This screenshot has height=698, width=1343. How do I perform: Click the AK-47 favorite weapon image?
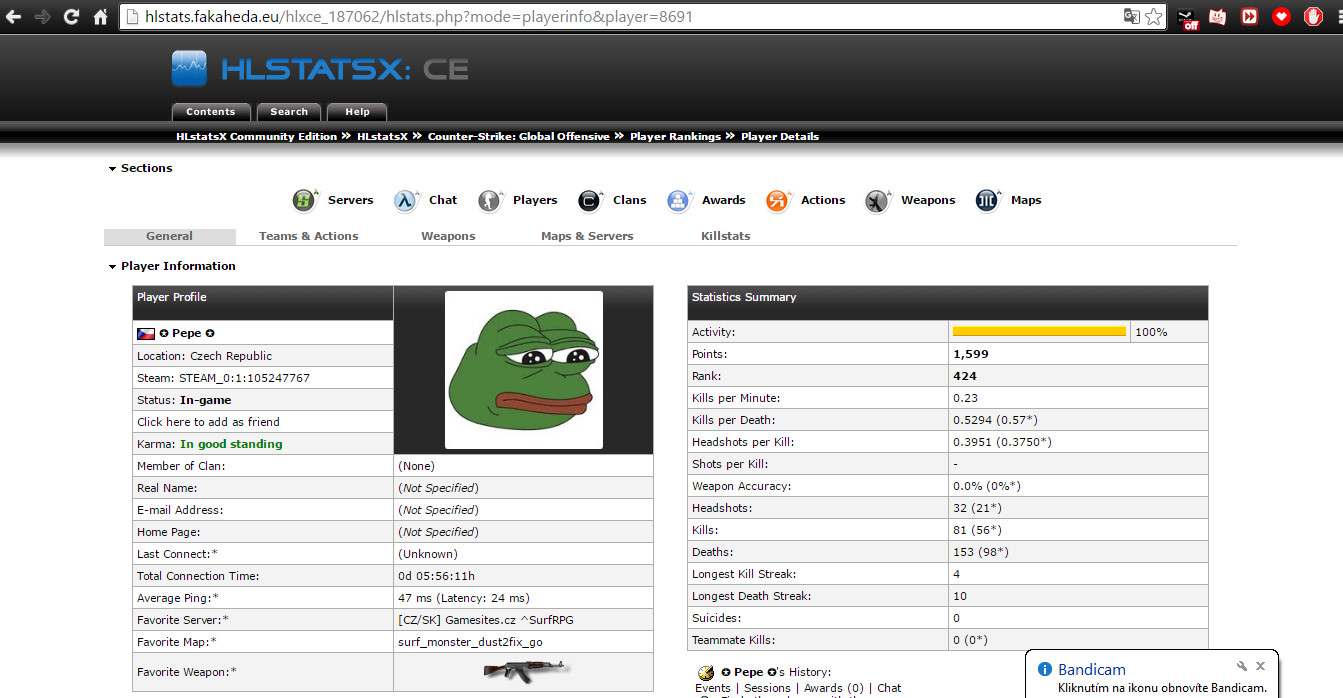(524, 671)
